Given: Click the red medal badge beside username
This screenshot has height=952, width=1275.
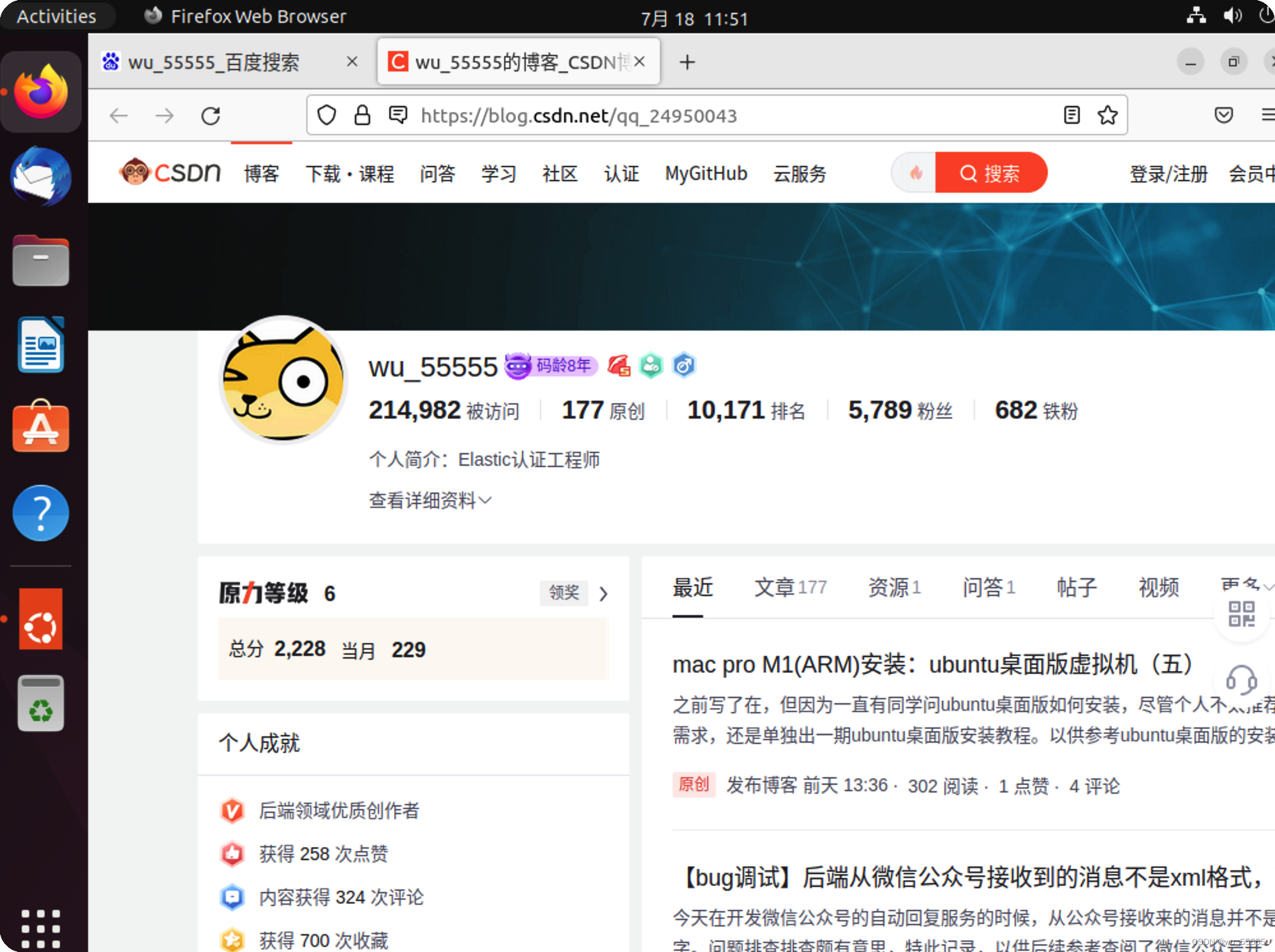Looking at the screenshot, I should 619,366.
